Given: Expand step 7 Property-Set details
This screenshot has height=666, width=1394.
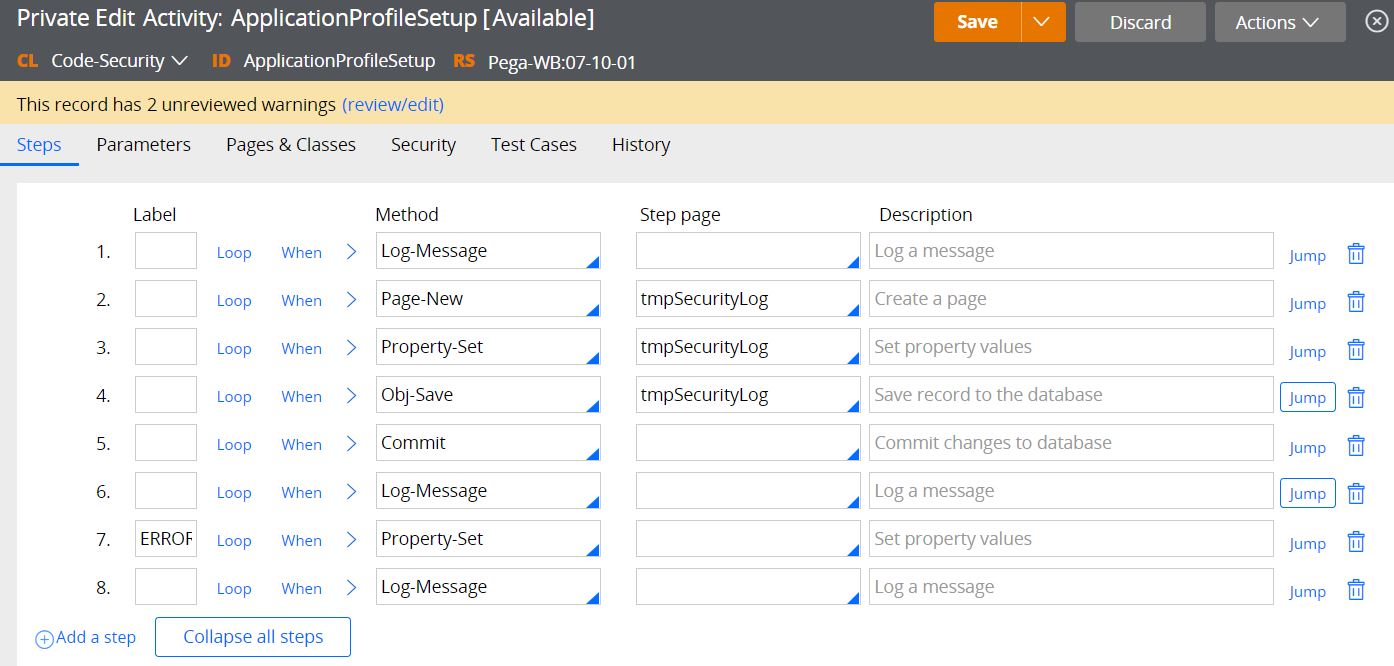Looking at the screenshot, I should [x=351, y=540].
